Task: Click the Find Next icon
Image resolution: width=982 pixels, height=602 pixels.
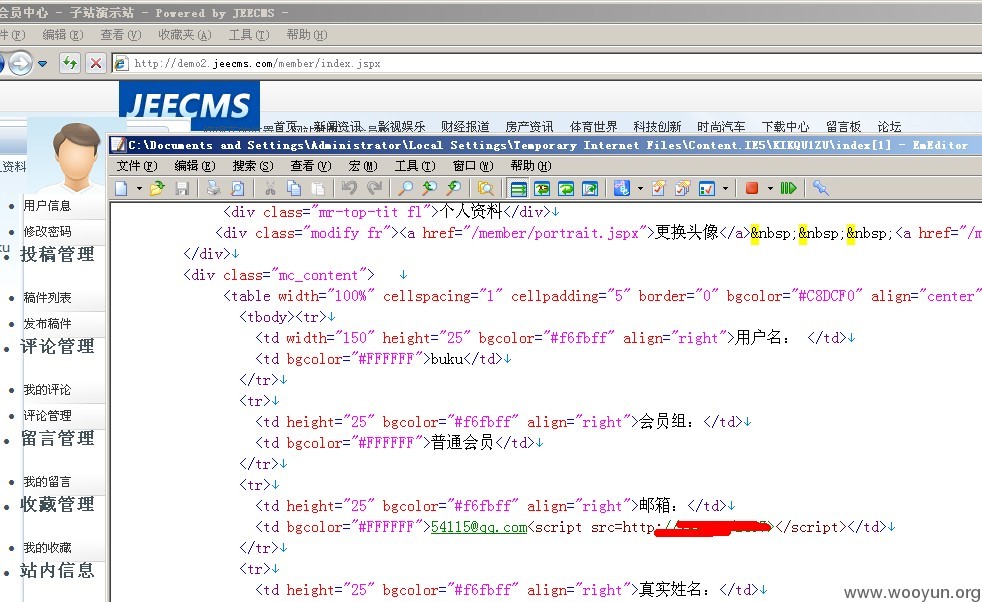Action: (x=430, y=189)
